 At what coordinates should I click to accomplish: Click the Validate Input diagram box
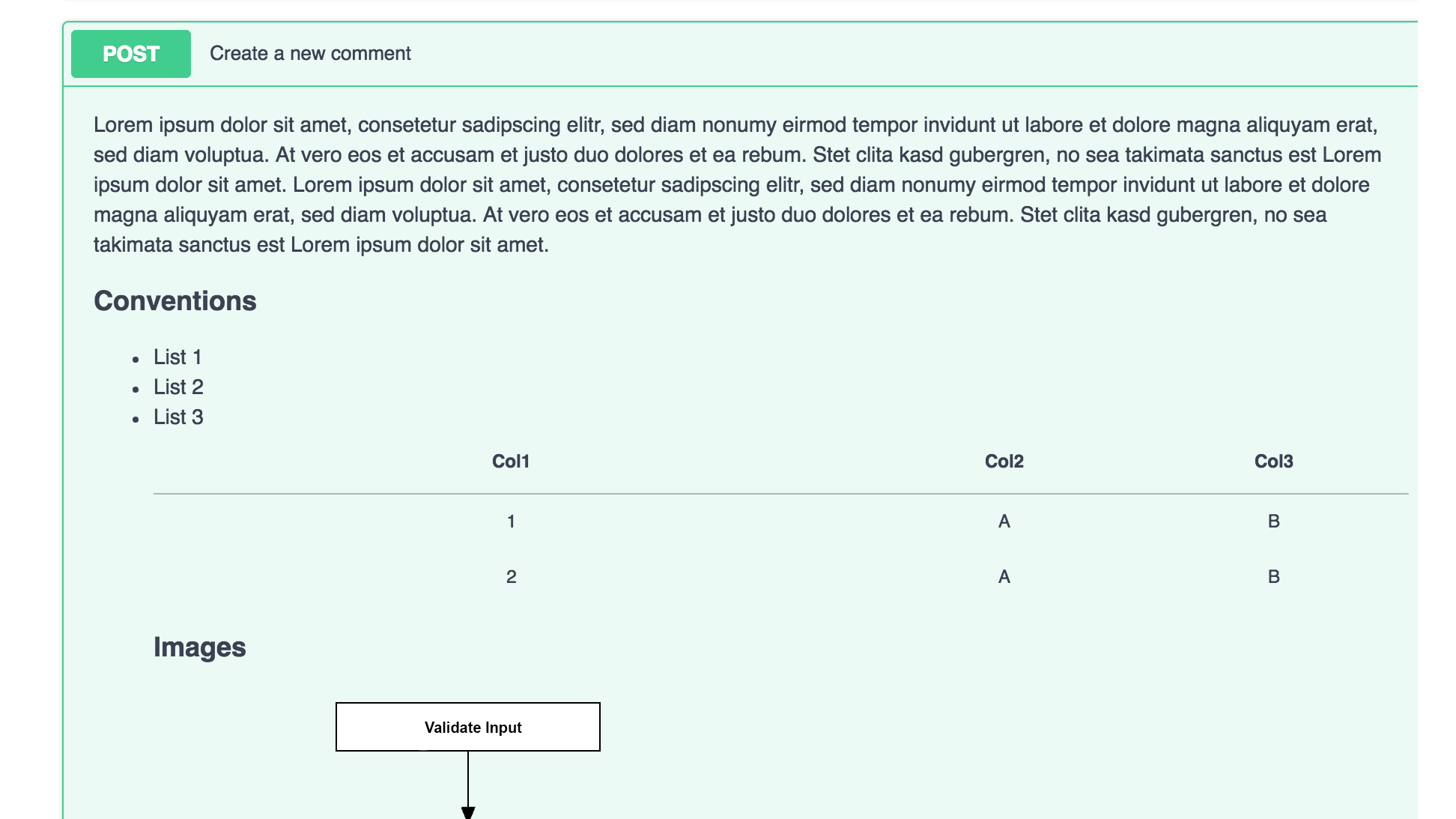(x=468, y=727)
